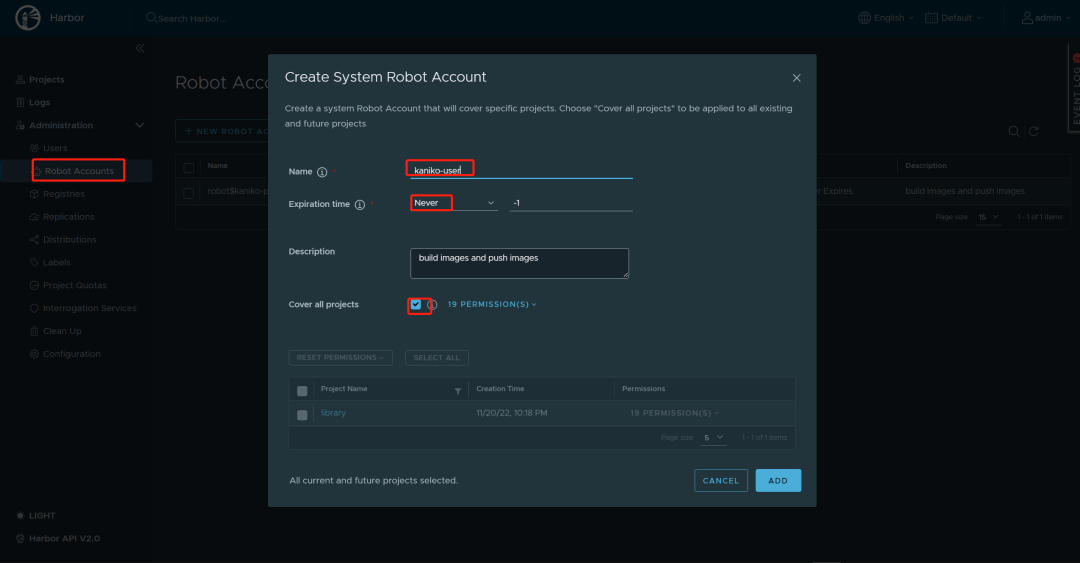1080x563 pixels.
Task: Click the Project Quotas icon
Action: [x=34, y=285]
